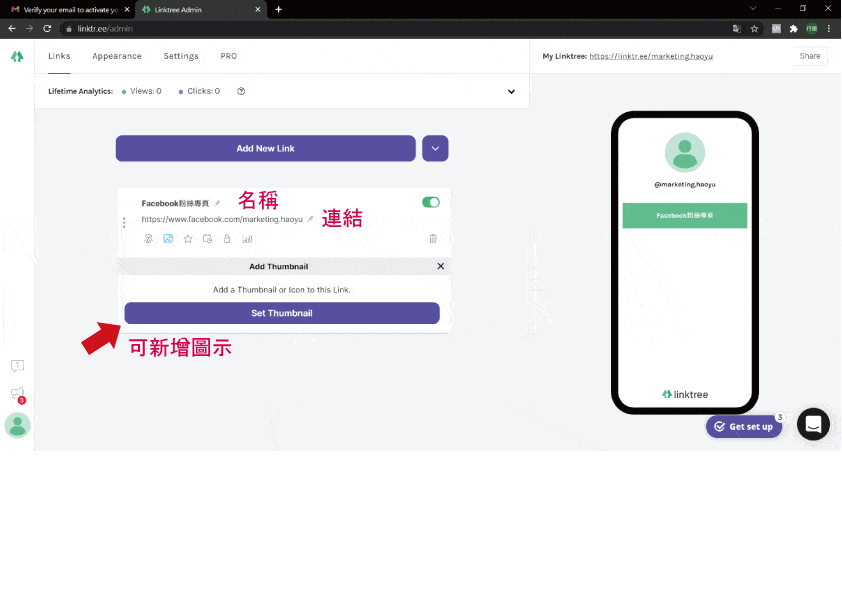Image resolution: width=842 pixels, height=595 pixels.
Task: Delete the Facebook link with trash icon
Action: click(x=433, y=238)
